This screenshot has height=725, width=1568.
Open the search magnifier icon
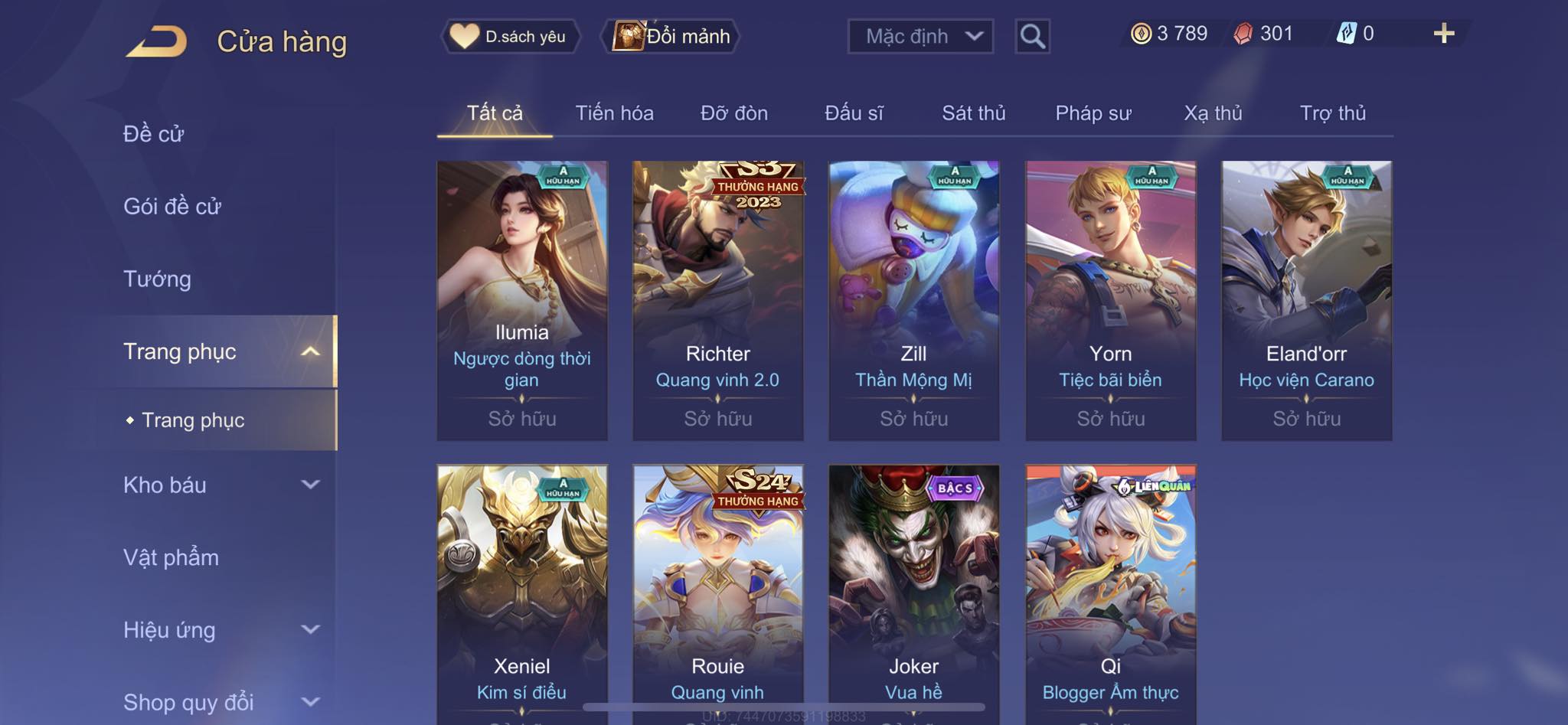point(1032,36)
